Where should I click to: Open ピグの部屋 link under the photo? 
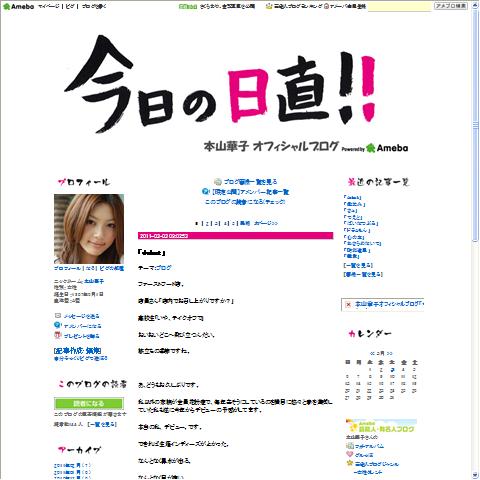pyautogui.click(x=112, y=268)
